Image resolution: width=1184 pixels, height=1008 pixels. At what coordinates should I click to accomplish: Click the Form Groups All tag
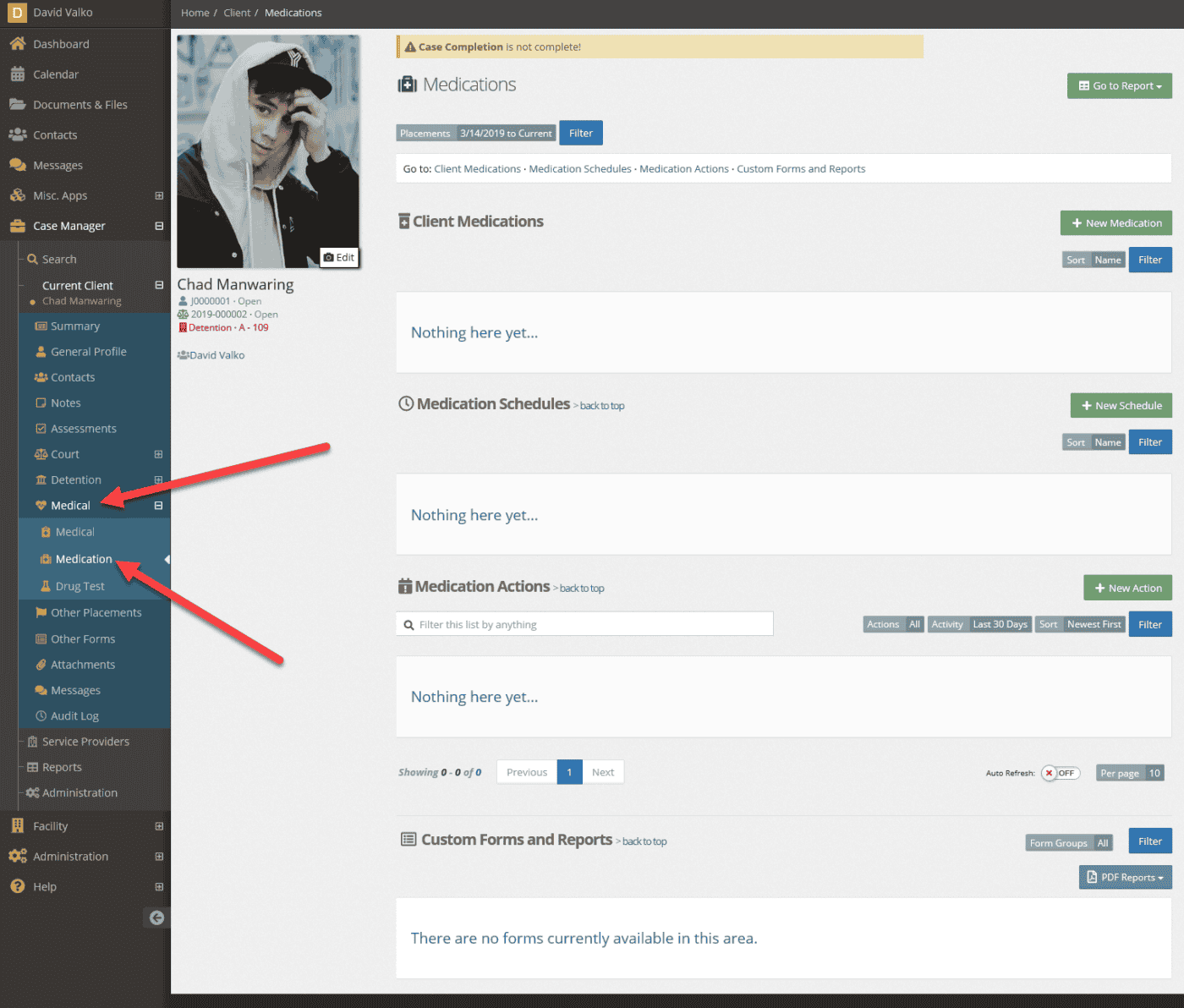[x=1069, y=843]
